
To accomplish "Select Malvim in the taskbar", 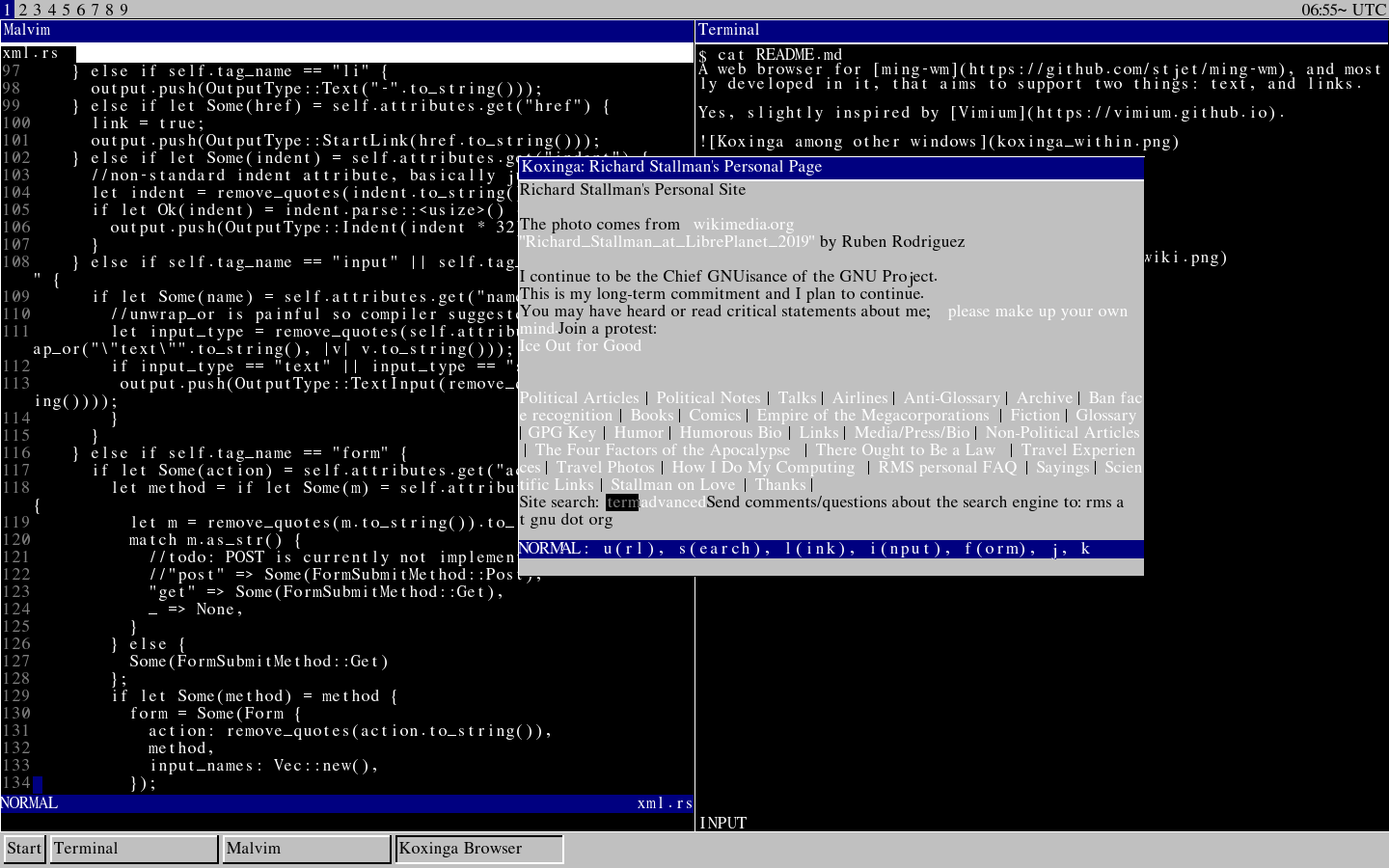I will click(x=306, y=849).
